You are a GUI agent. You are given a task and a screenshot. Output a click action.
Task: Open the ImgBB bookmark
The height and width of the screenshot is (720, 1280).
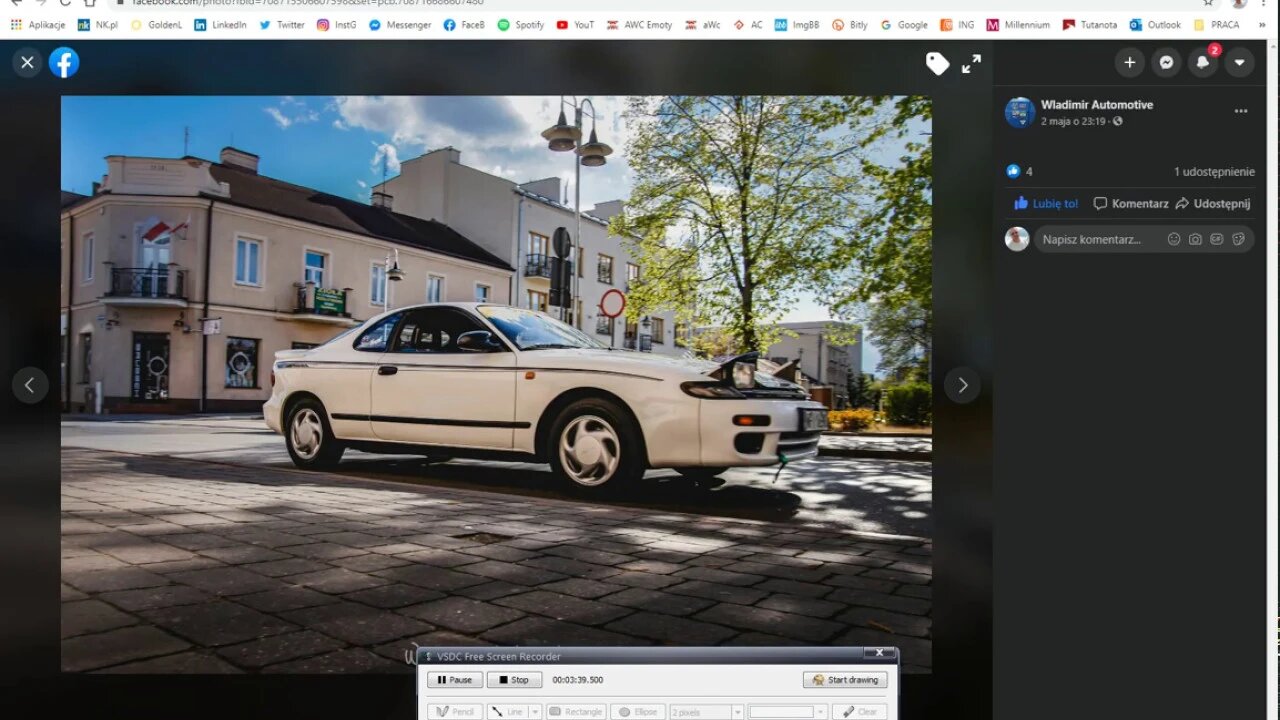pos(797,25)
